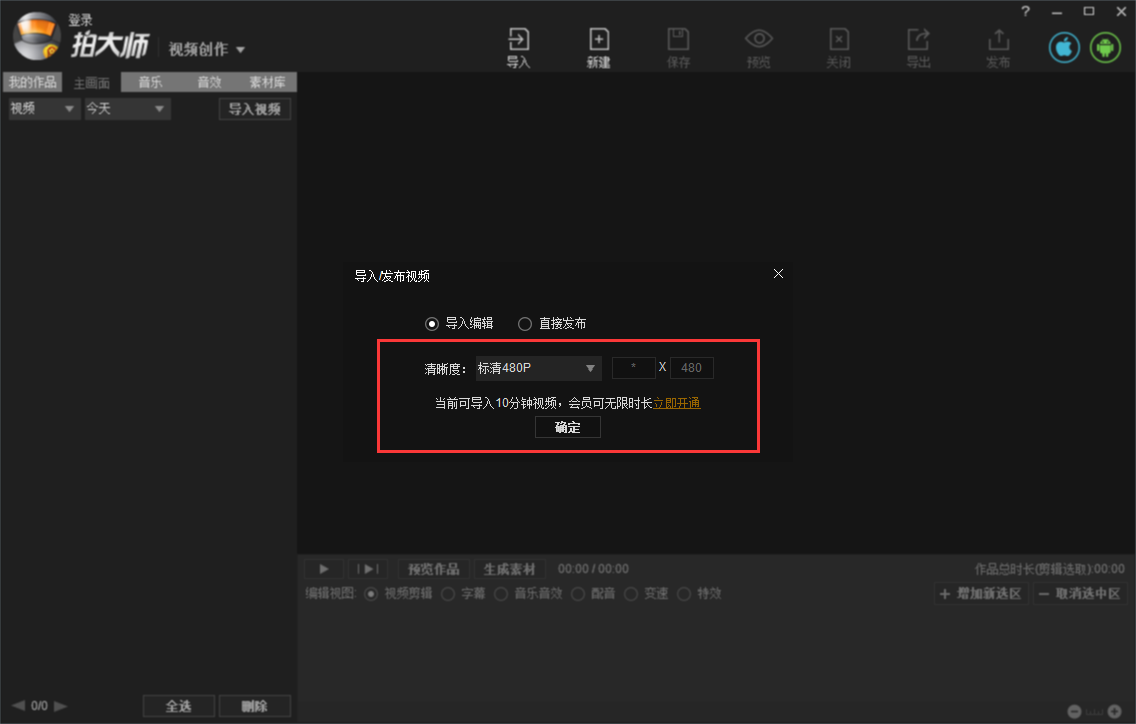Click the 导入 (Import) toolbar icon
Screen dimensions: 1136x724
tap(519, 46)
